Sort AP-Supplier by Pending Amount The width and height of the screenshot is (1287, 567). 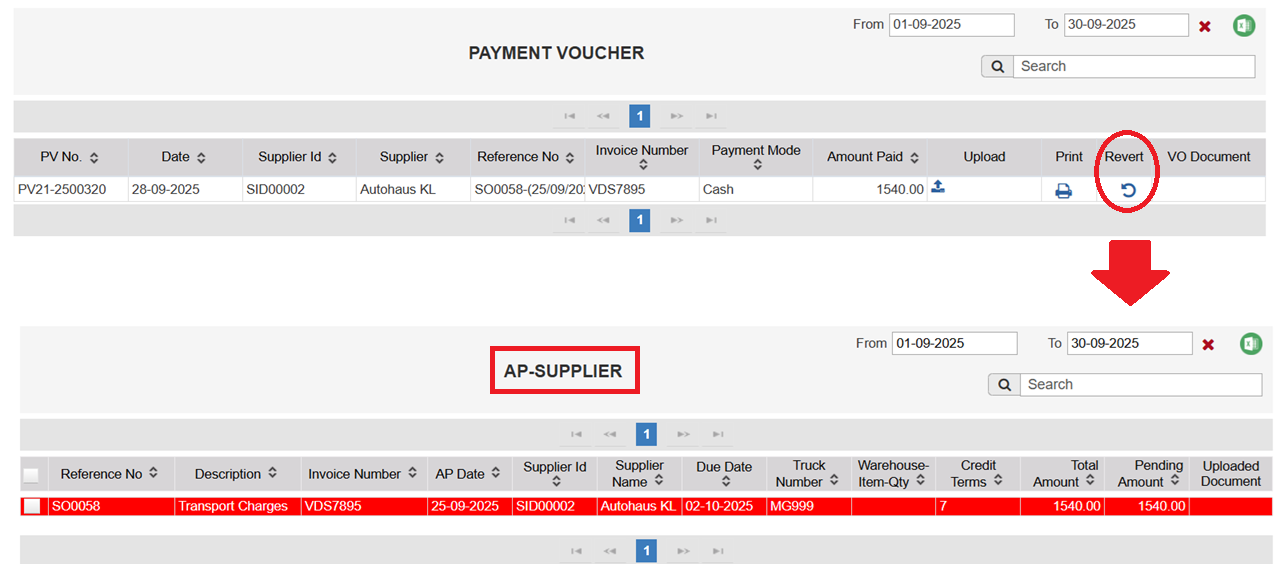click(1175, 481)
